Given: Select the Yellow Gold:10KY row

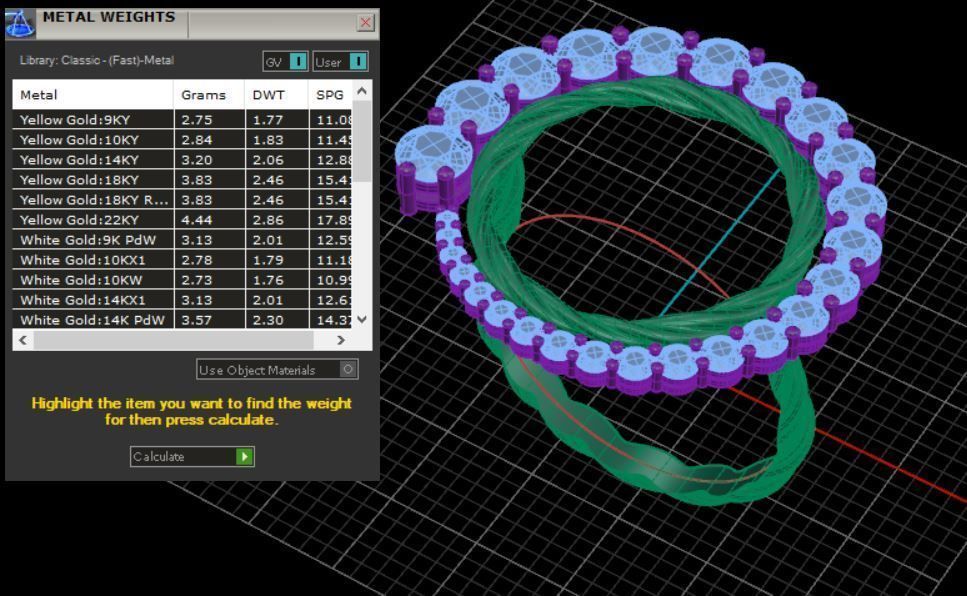Looking at the screenshot, I should tap(183, 139).
